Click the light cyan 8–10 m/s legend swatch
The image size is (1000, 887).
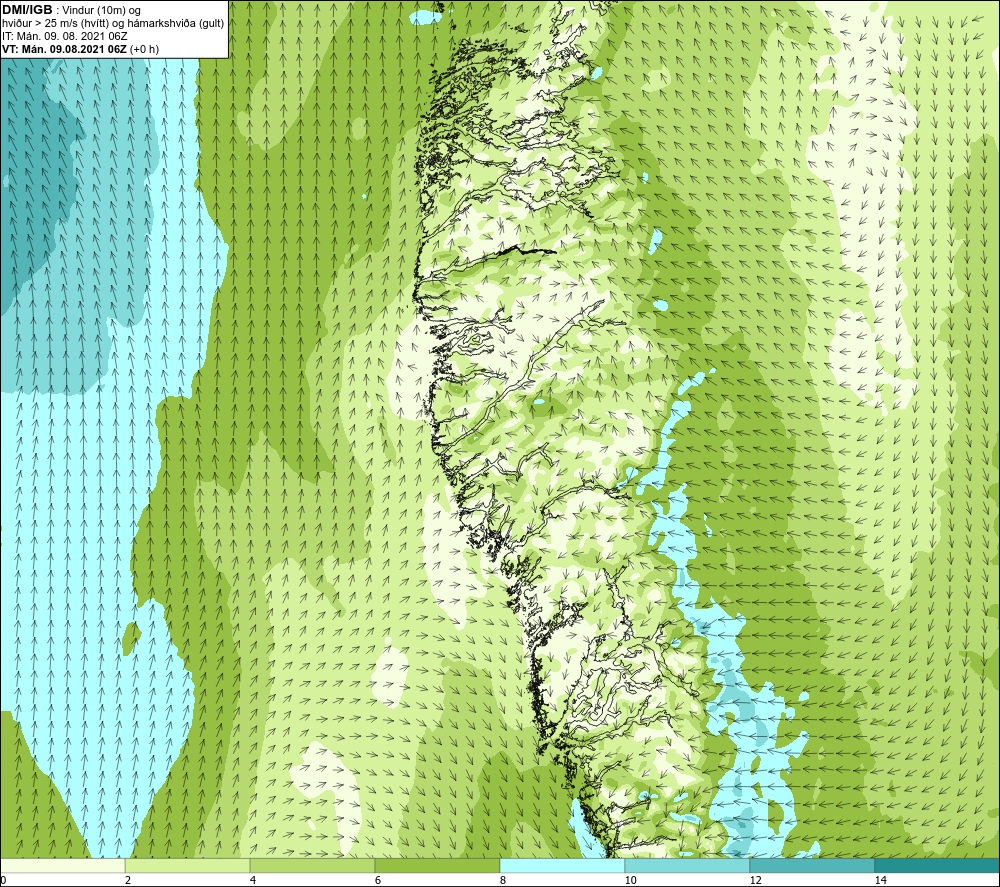562,865
